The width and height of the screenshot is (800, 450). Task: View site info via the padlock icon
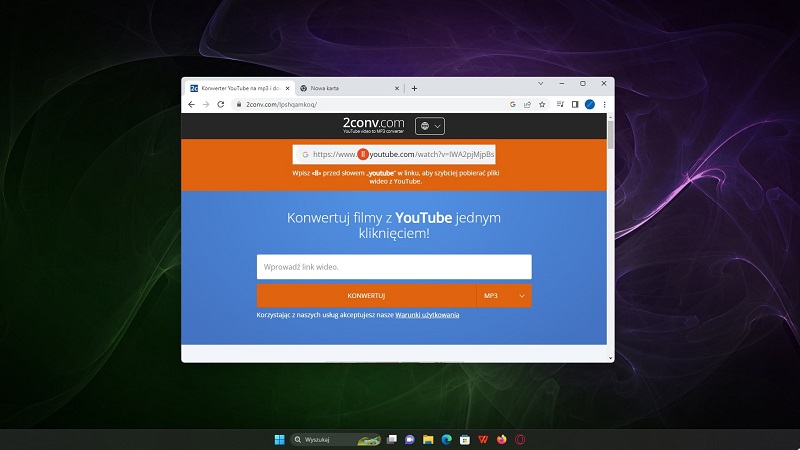(238, 105)
